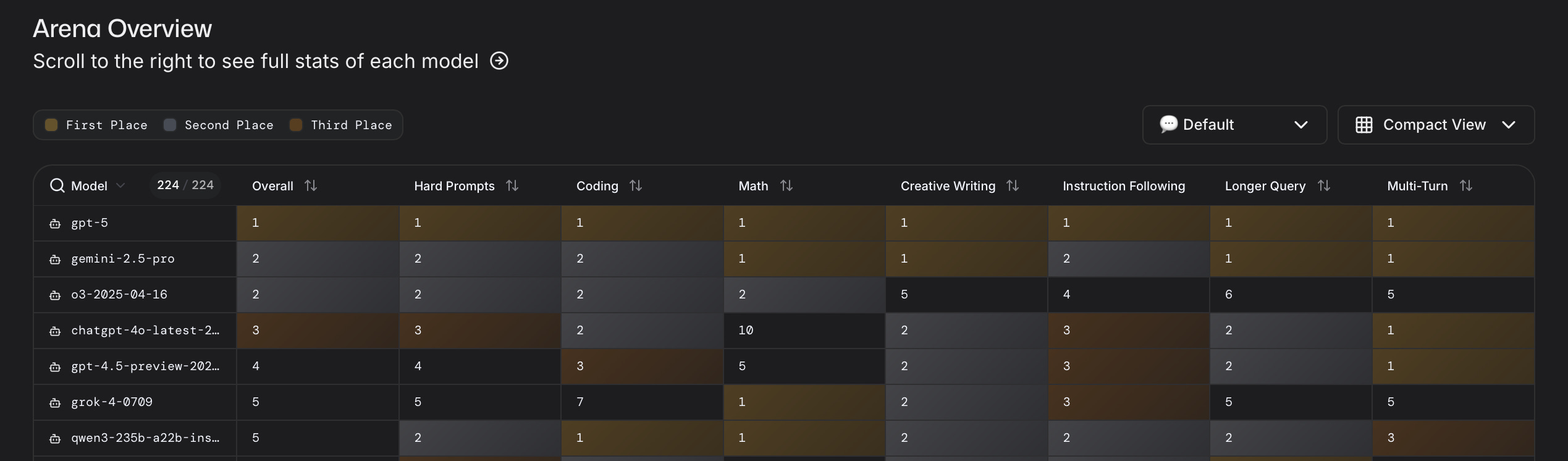The height and width of the screenshot is (461, 1568).
Task: Sort by the Hard Prompts column arrows
Action: point(512,185)
